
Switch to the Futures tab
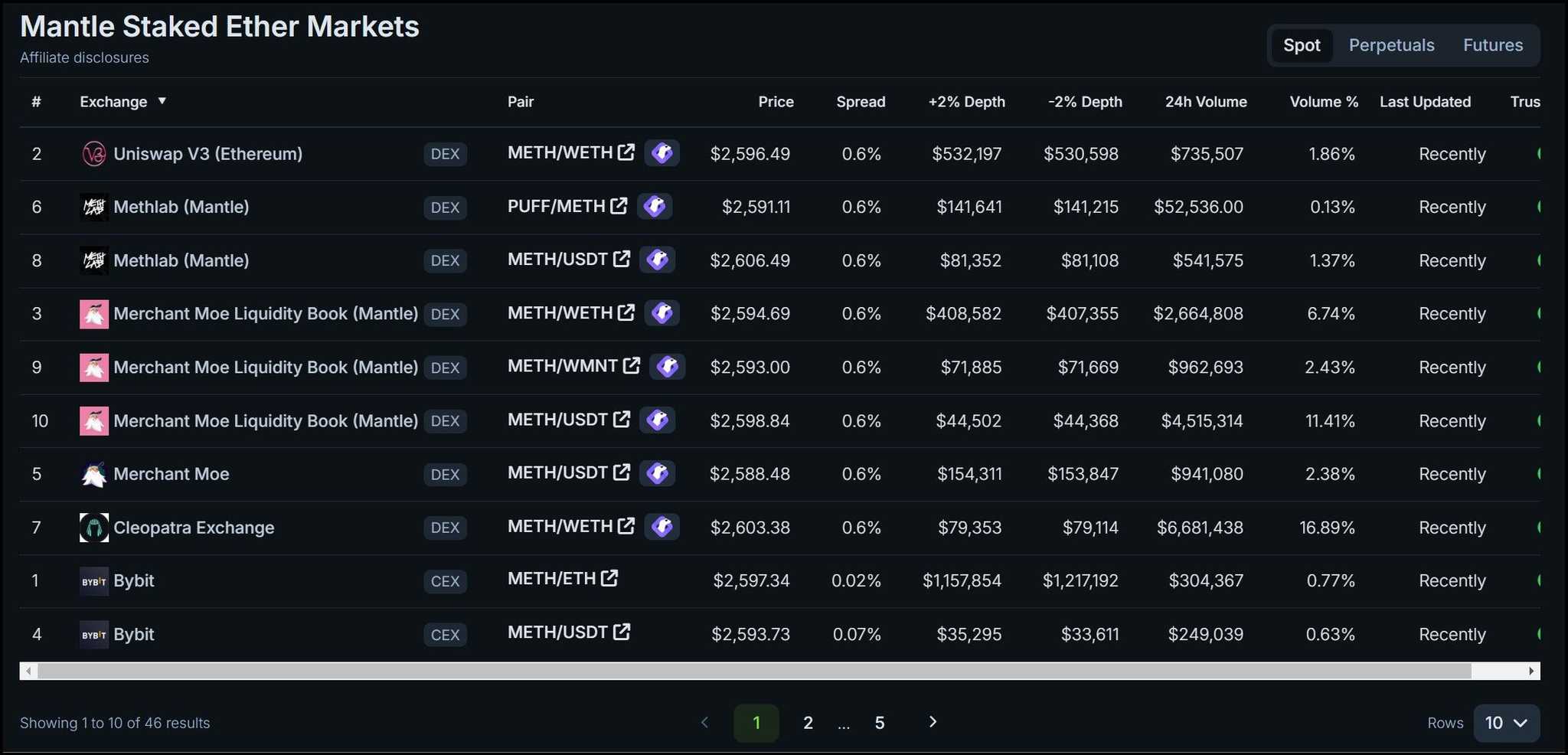[x=1493, y=45]
